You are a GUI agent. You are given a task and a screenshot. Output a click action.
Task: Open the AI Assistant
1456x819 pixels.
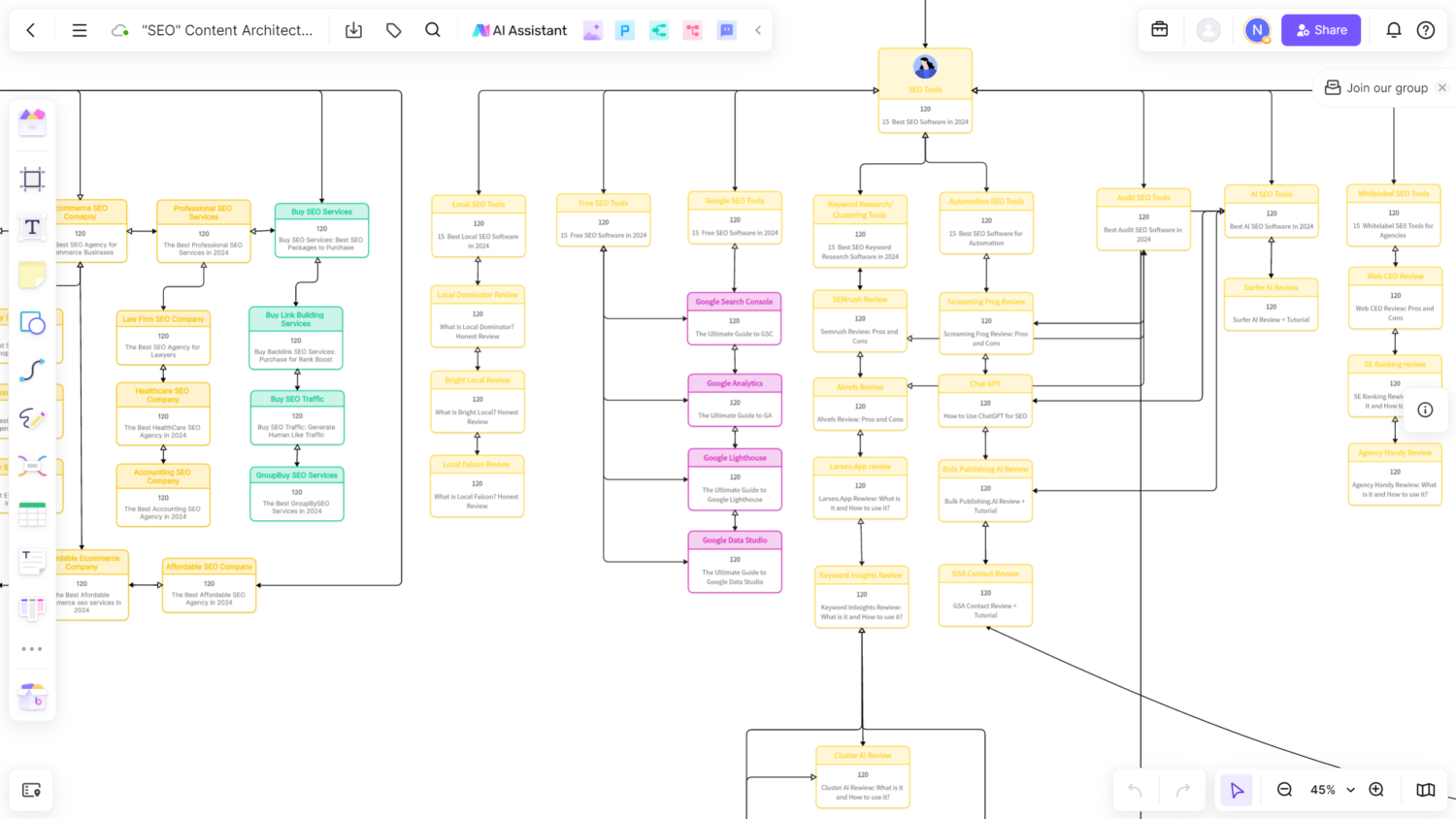pos(519,30)
